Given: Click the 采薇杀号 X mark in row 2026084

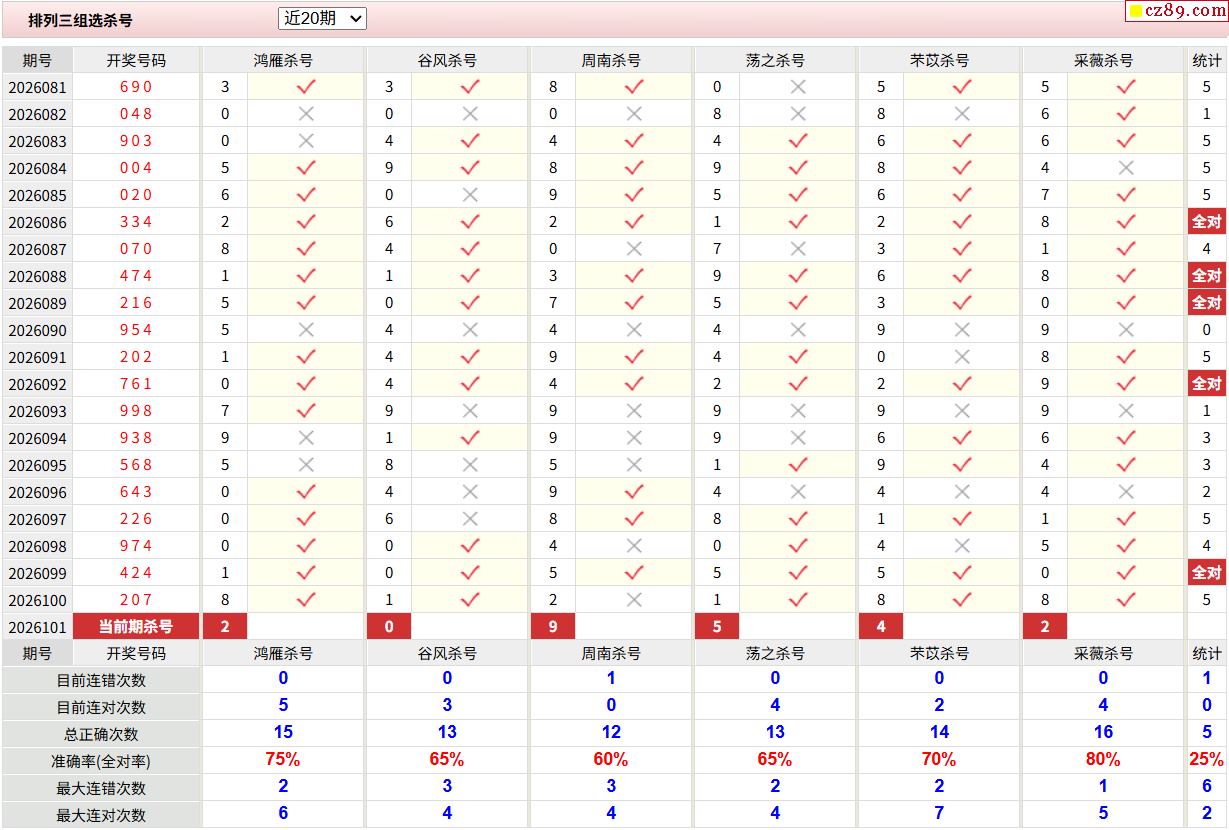Looking at the screenshot, I should click(x=1126, y=168).
